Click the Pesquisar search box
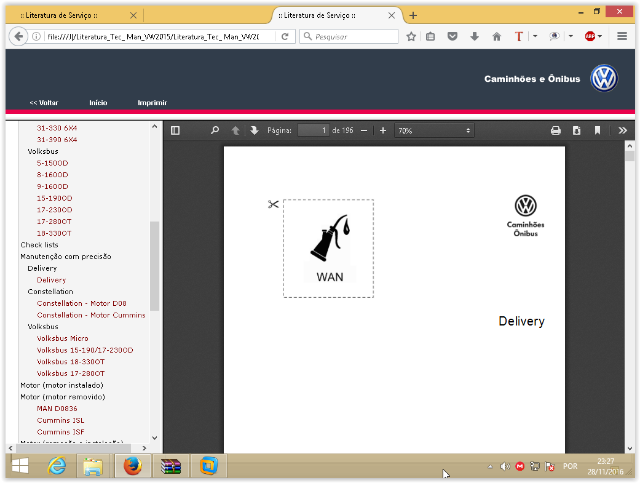Image resolution: width=640 pixels, height=483 pixels. 349,37
